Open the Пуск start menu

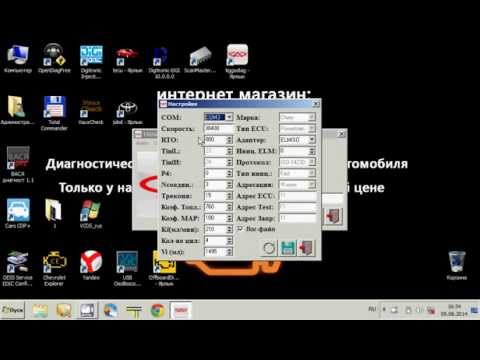pyautogui.click(x=13, y=310)
